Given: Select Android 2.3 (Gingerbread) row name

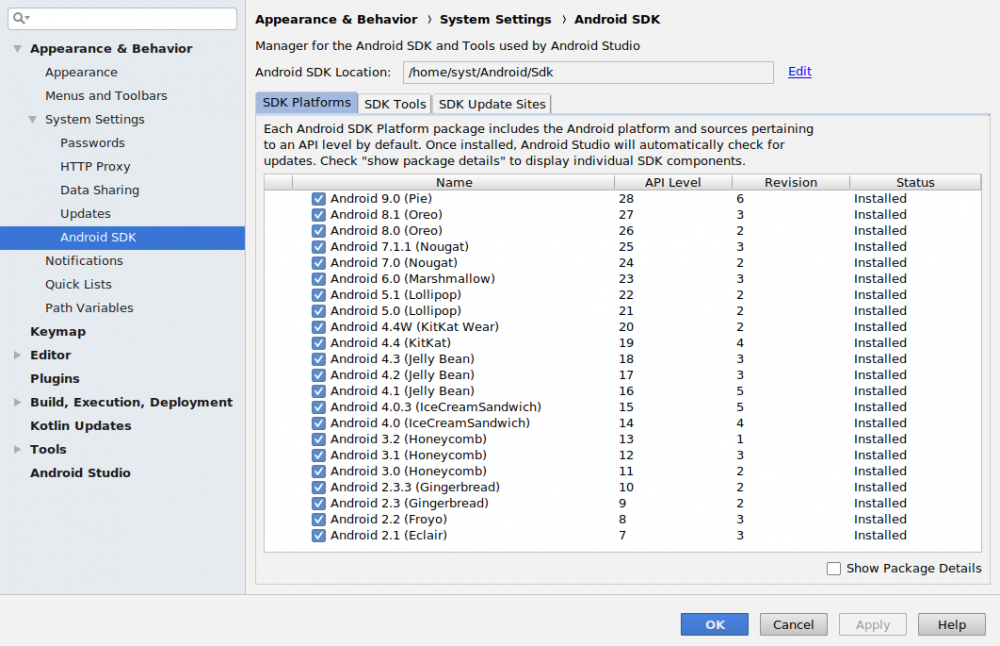Looking at the screenshot, I should [409, 503].
